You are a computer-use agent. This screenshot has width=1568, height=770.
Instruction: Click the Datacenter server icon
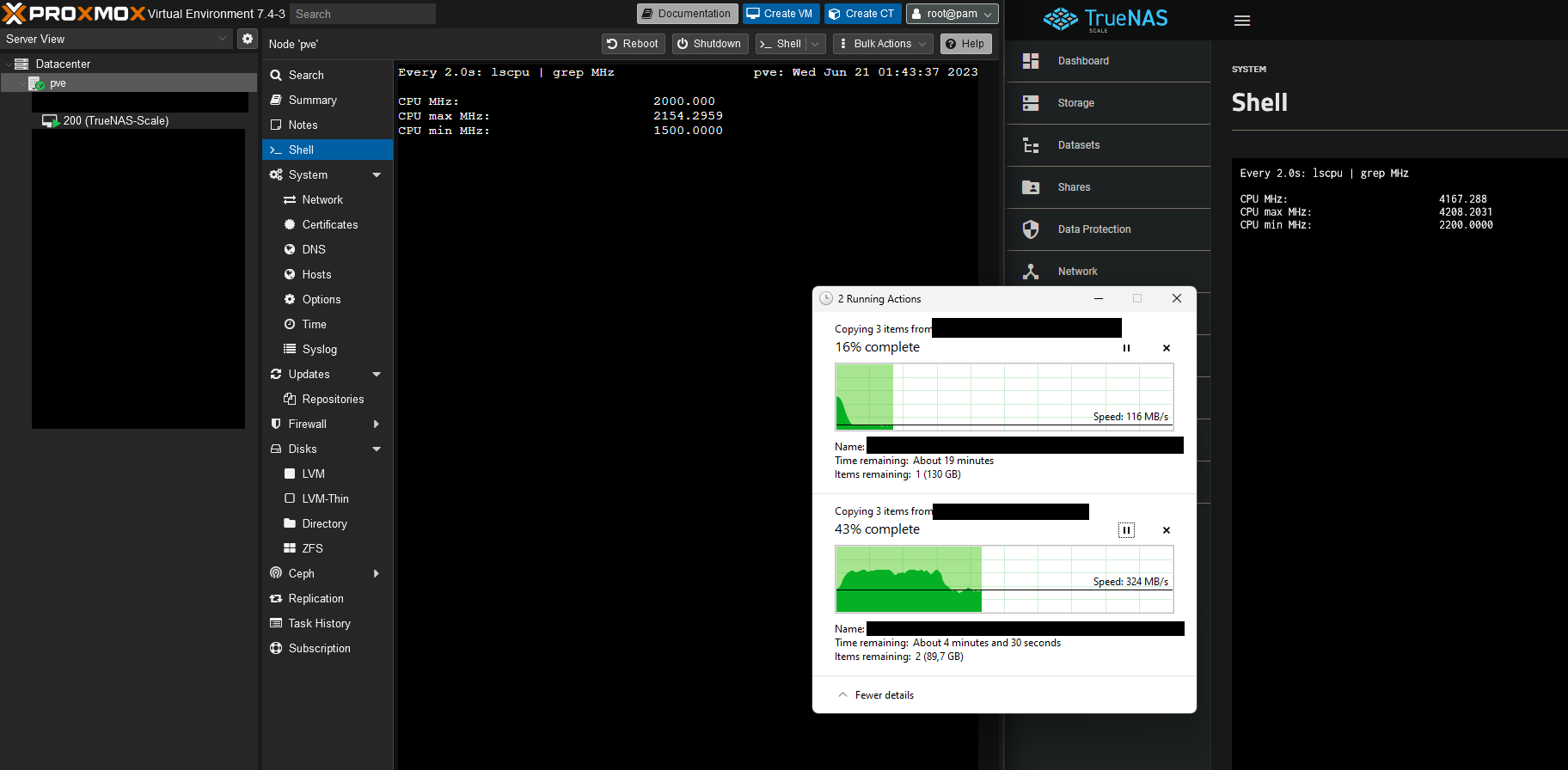click(21, 64)
